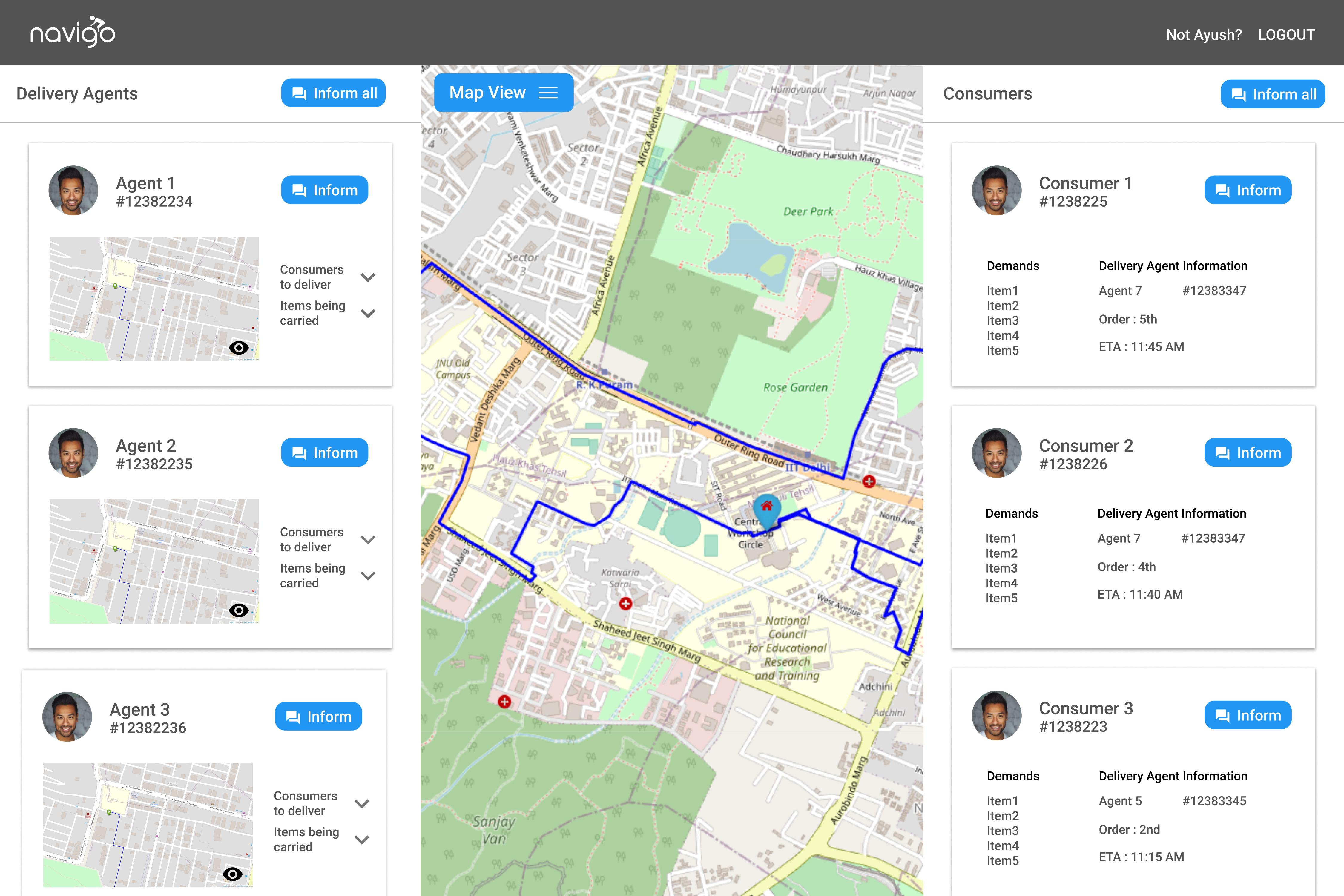Viewport: 1344px width, 896px height.
Task: Inform Agent 3
Action: point(318,717)
